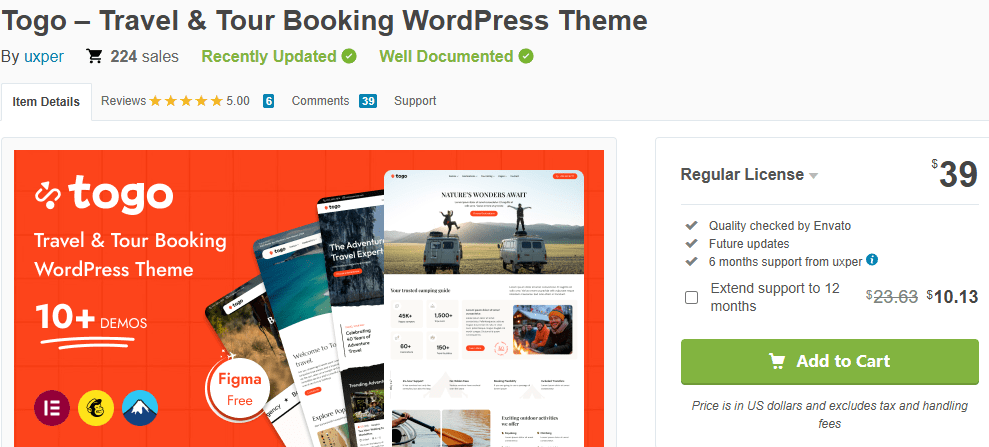Click the blue mountain icon in preview banner
Viewport: 989px width, 447px height.
coord(140,407)
